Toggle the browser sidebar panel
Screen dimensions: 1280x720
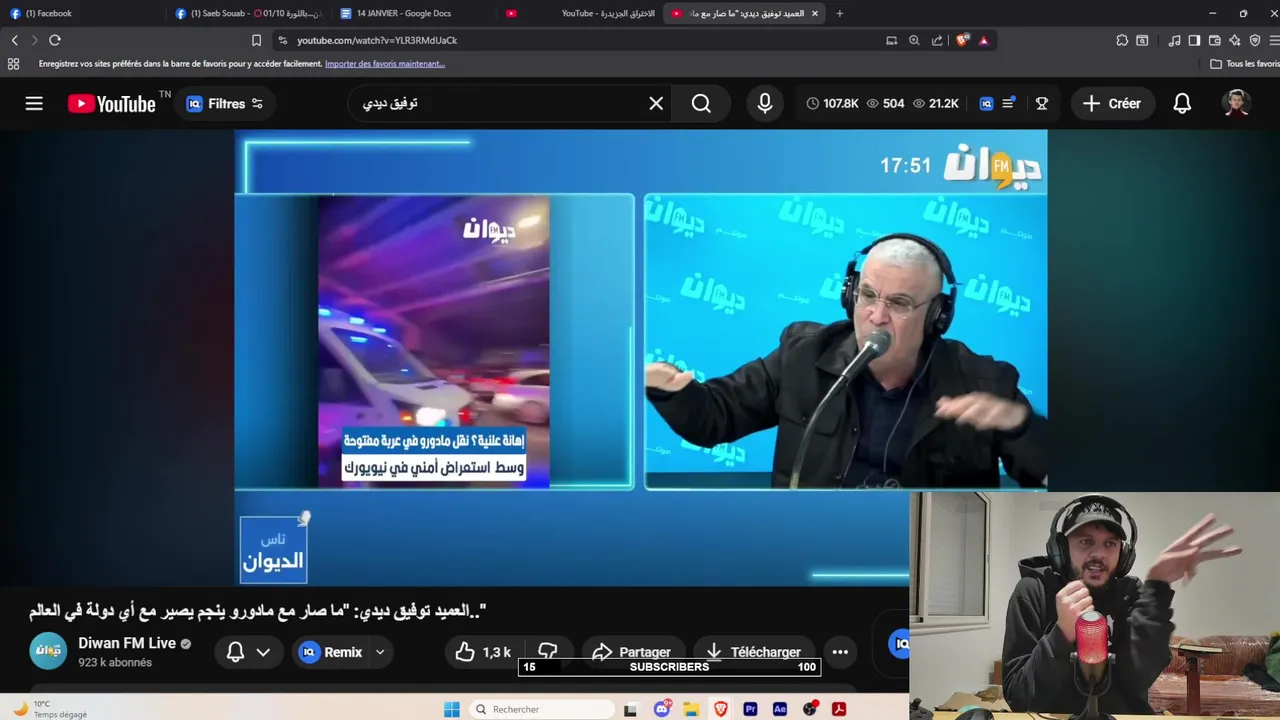1194,40
